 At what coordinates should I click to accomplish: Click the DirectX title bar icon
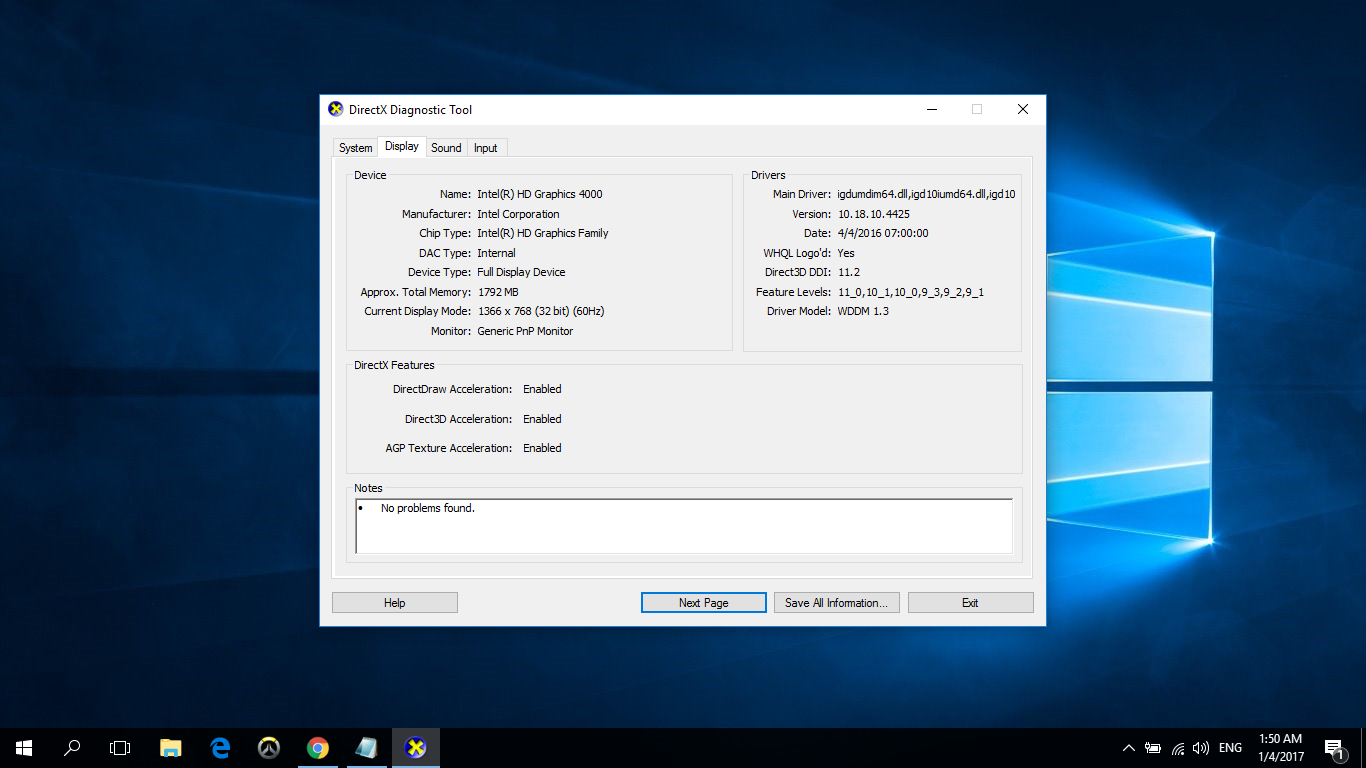coord(336,109)
